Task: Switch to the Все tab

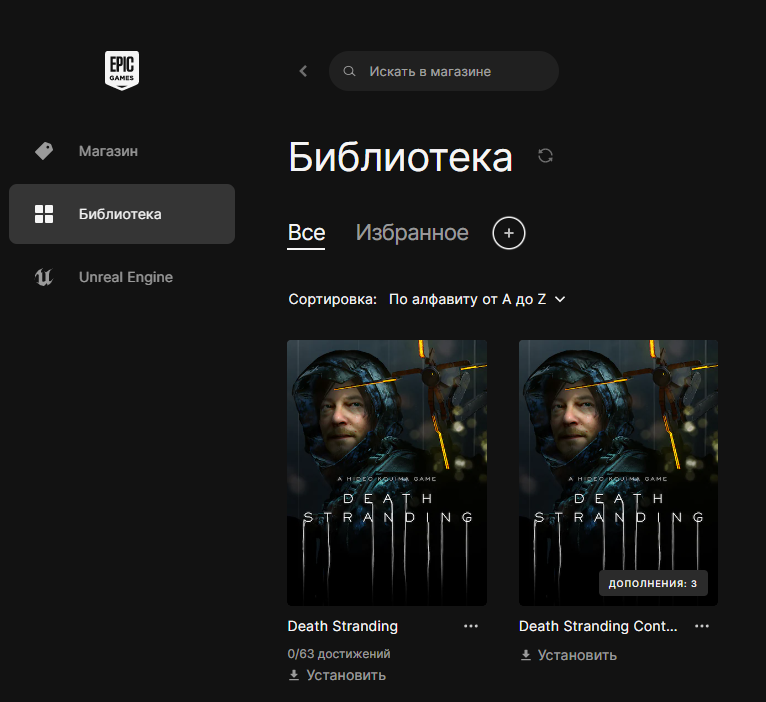Action: coord(306,233)
